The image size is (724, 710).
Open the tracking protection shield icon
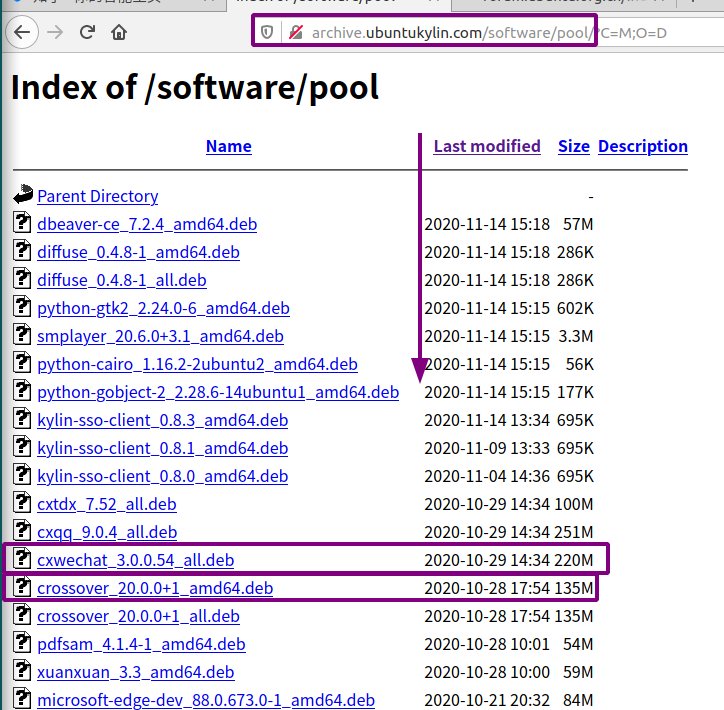click(267, 32)
